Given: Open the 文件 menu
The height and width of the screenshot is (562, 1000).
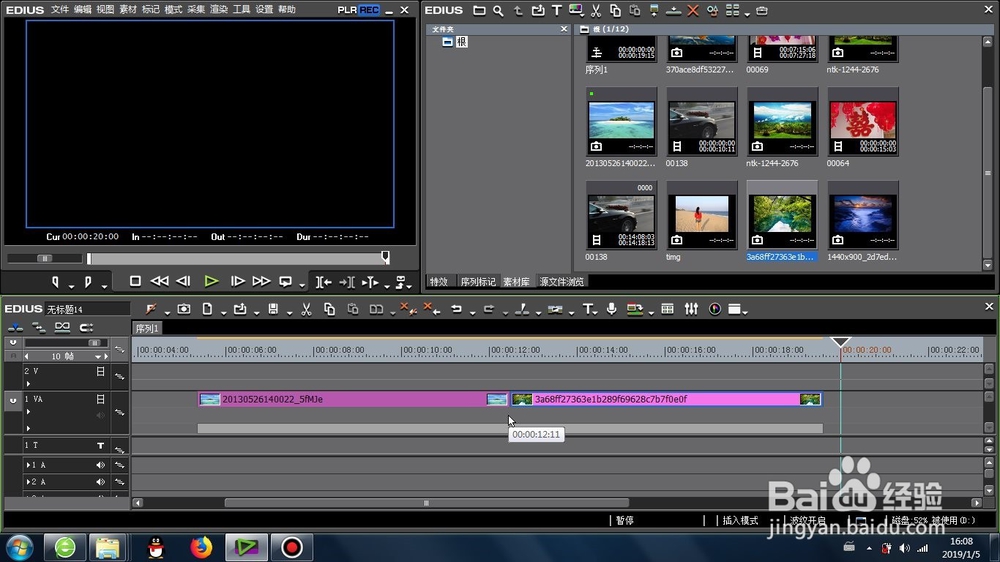Looking at the screenshot, I should click(x=59, y=10).
